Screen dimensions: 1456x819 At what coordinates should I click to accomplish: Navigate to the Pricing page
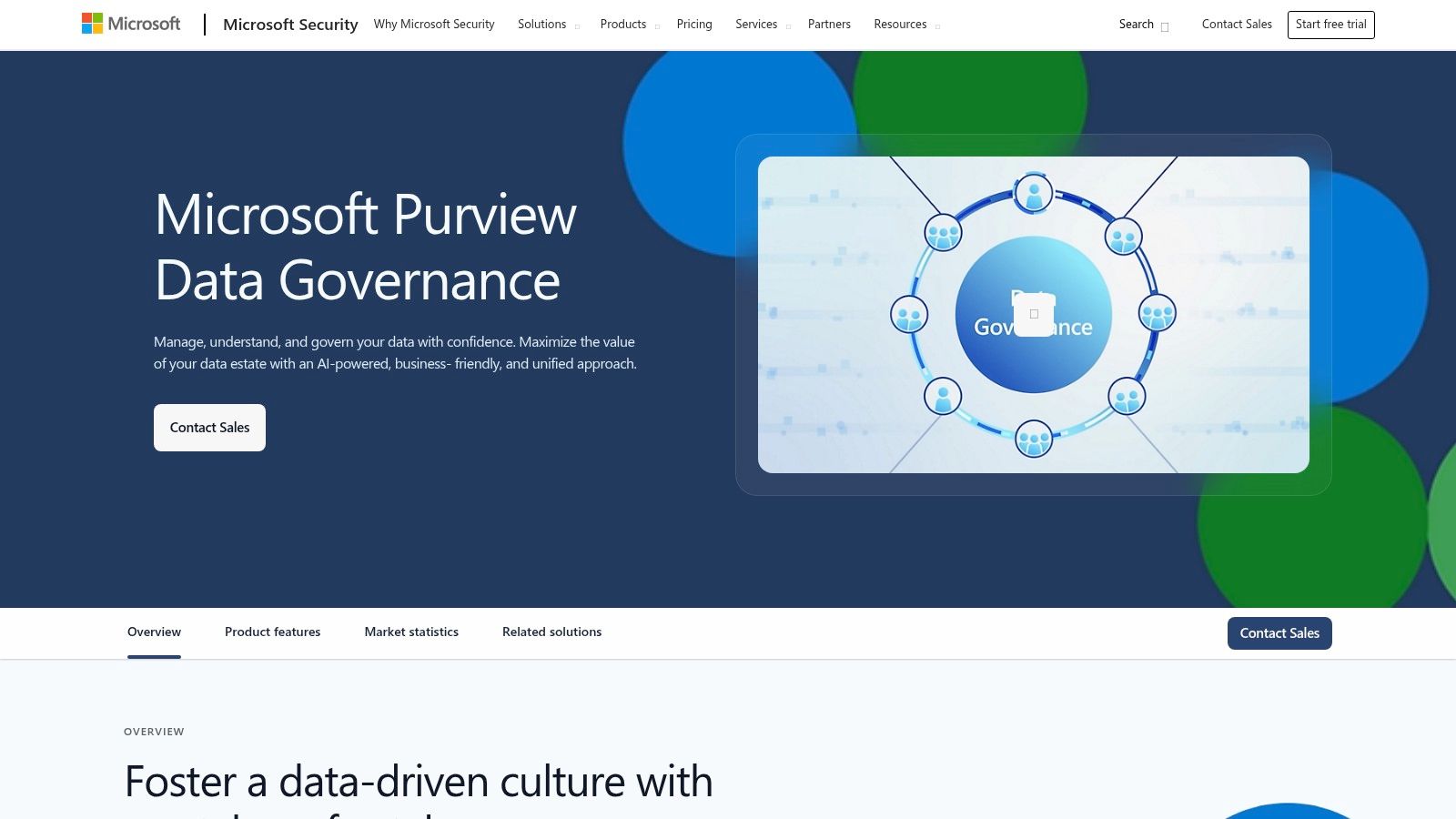[693, 25]
